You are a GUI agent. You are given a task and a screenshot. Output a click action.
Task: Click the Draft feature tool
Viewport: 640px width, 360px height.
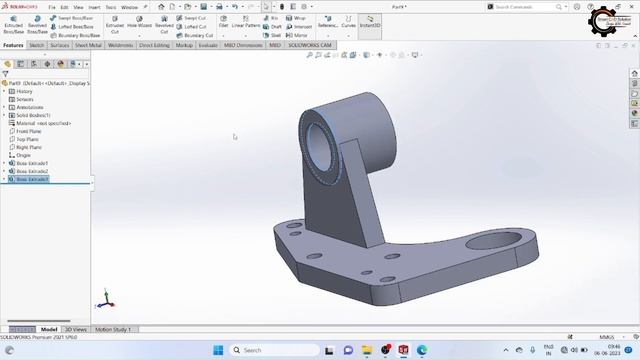(x=272, y=27)
